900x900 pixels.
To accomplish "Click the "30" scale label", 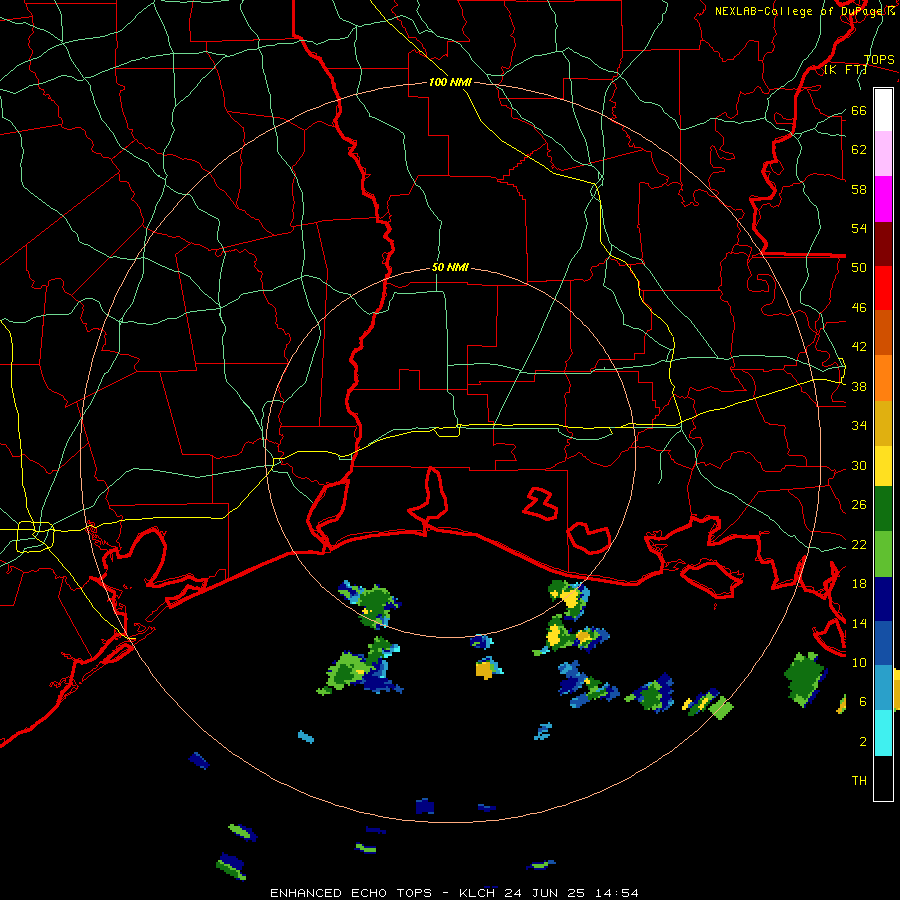I will point(859,465).
